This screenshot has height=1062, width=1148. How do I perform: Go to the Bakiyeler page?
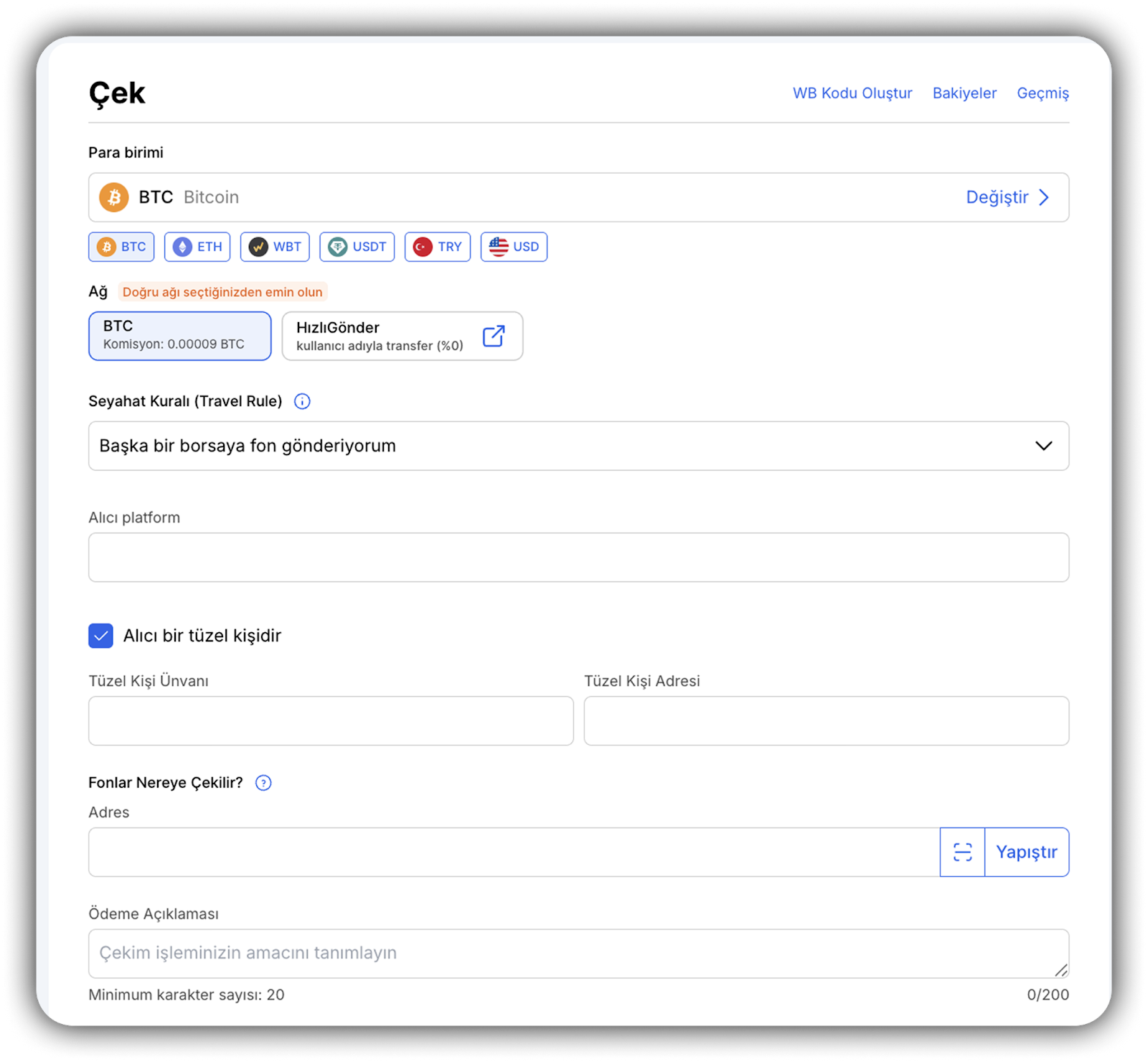pos(964,93)
